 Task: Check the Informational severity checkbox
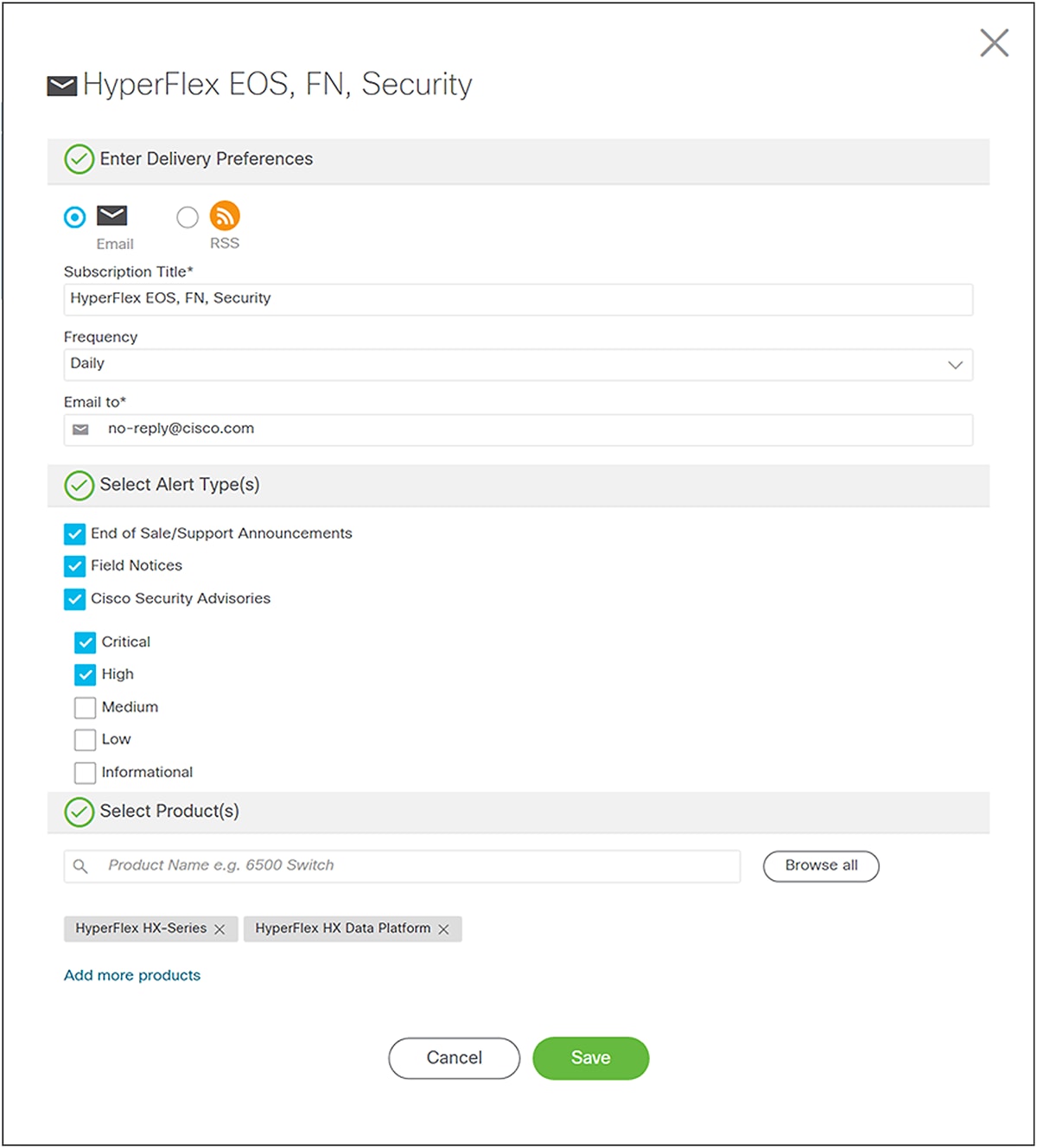click(85, 773)
